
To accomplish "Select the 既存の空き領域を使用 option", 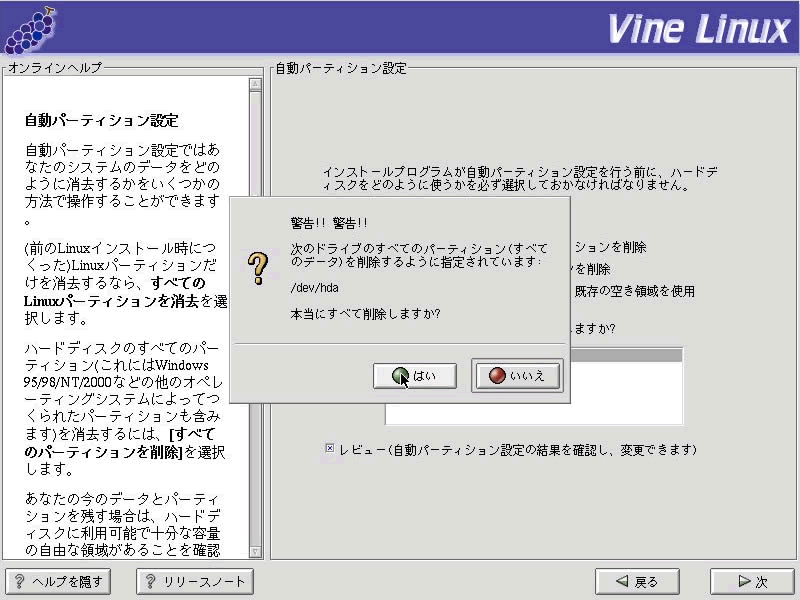I will click(634, 291).
